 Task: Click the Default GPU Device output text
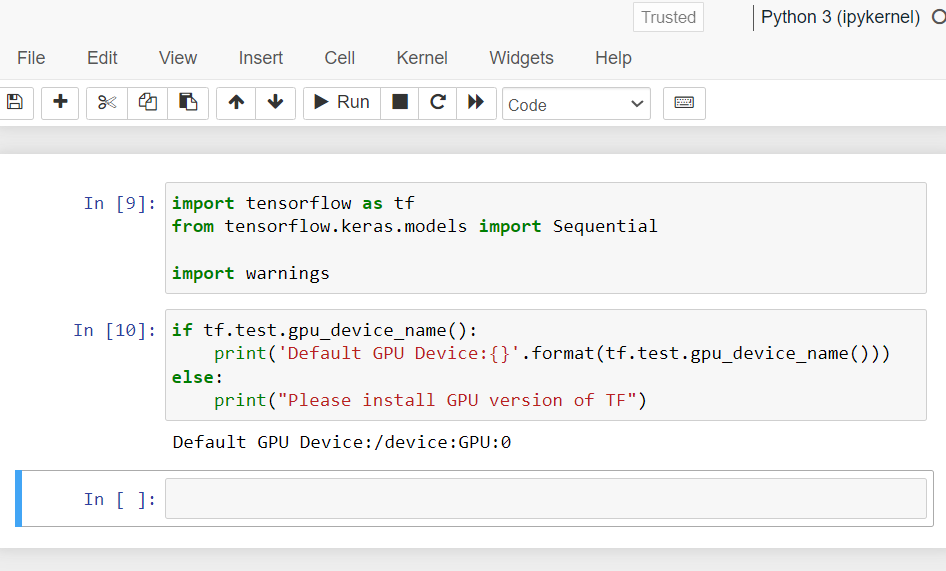pyautogui.click(x=341, y=442)
